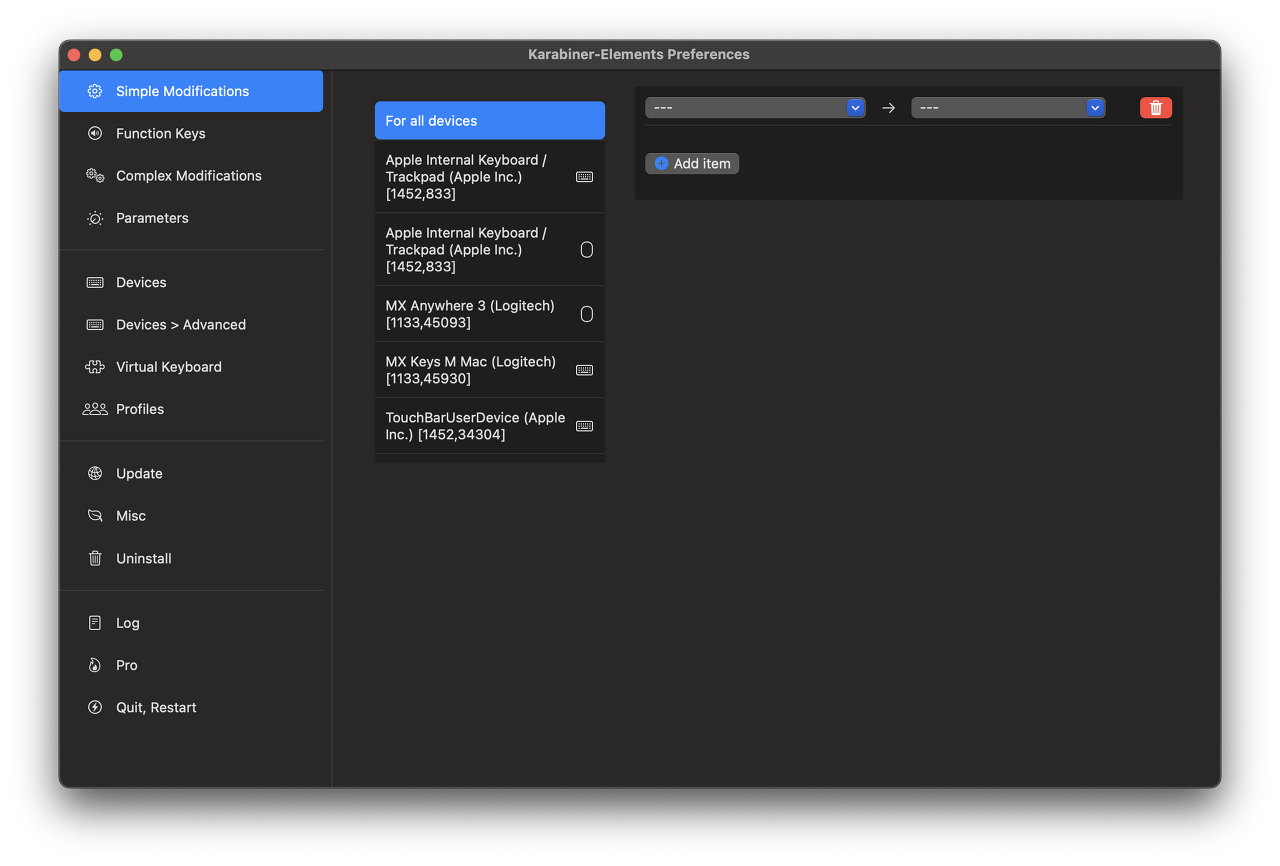
Task: Open the Misc section
Action: [191, 516]
